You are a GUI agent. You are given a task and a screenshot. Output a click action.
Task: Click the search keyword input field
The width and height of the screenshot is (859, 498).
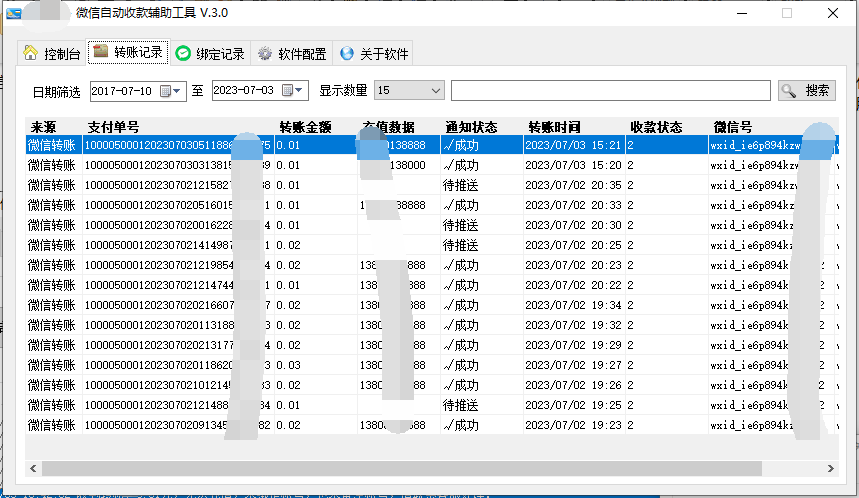610,91
